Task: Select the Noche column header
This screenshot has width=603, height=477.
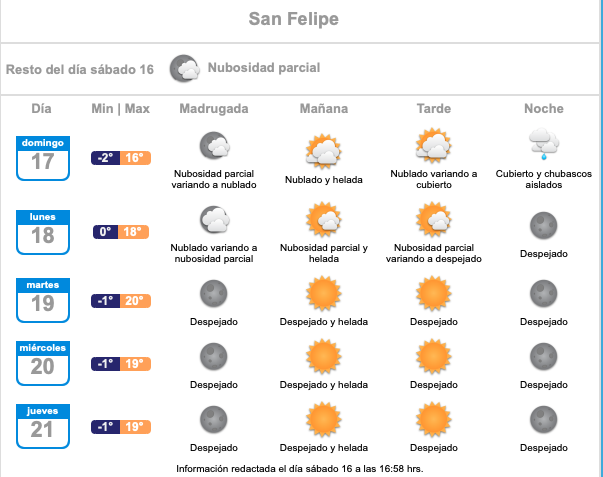Action: coord(544,108)
